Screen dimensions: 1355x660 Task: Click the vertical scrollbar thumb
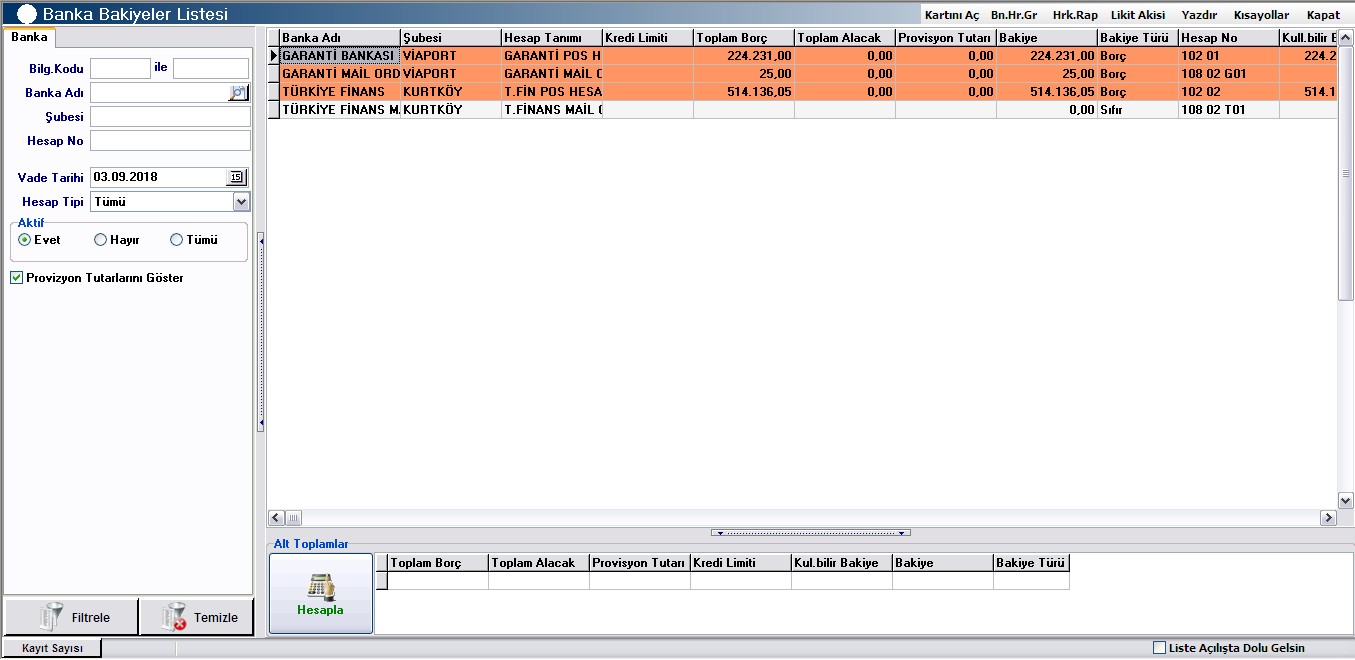pyautogui.click(x=1345, y=173)
